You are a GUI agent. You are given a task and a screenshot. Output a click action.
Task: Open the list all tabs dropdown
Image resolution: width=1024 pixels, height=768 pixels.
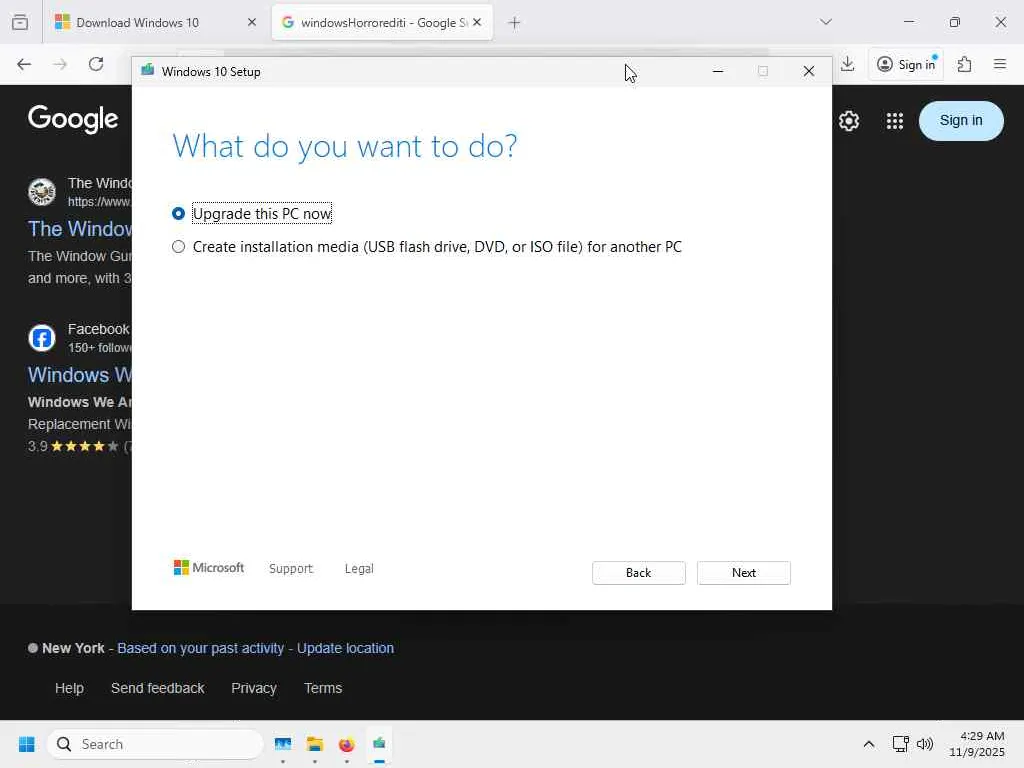click(825, 22)
